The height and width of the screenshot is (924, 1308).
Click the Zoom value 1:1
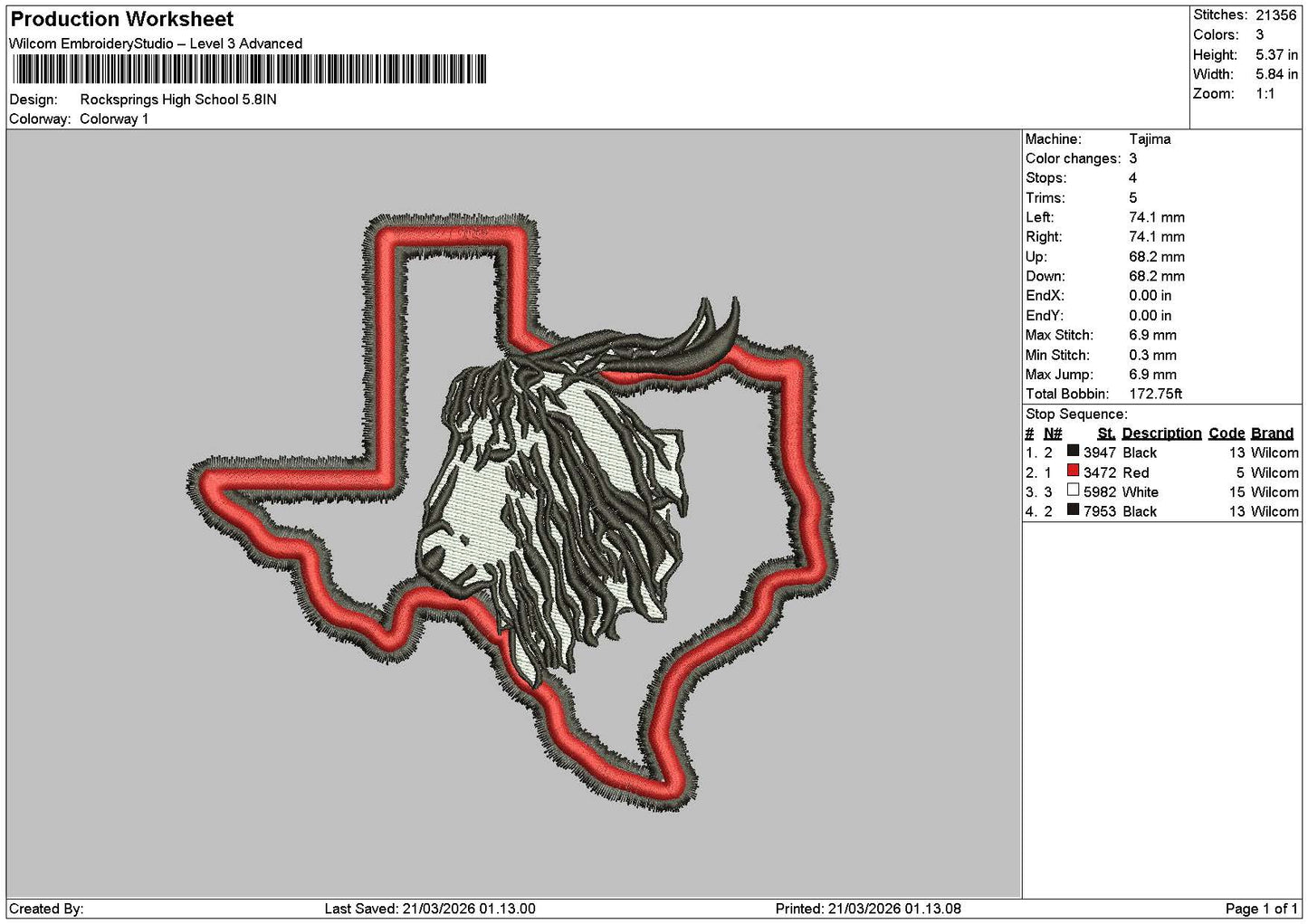pos(1265,94)
